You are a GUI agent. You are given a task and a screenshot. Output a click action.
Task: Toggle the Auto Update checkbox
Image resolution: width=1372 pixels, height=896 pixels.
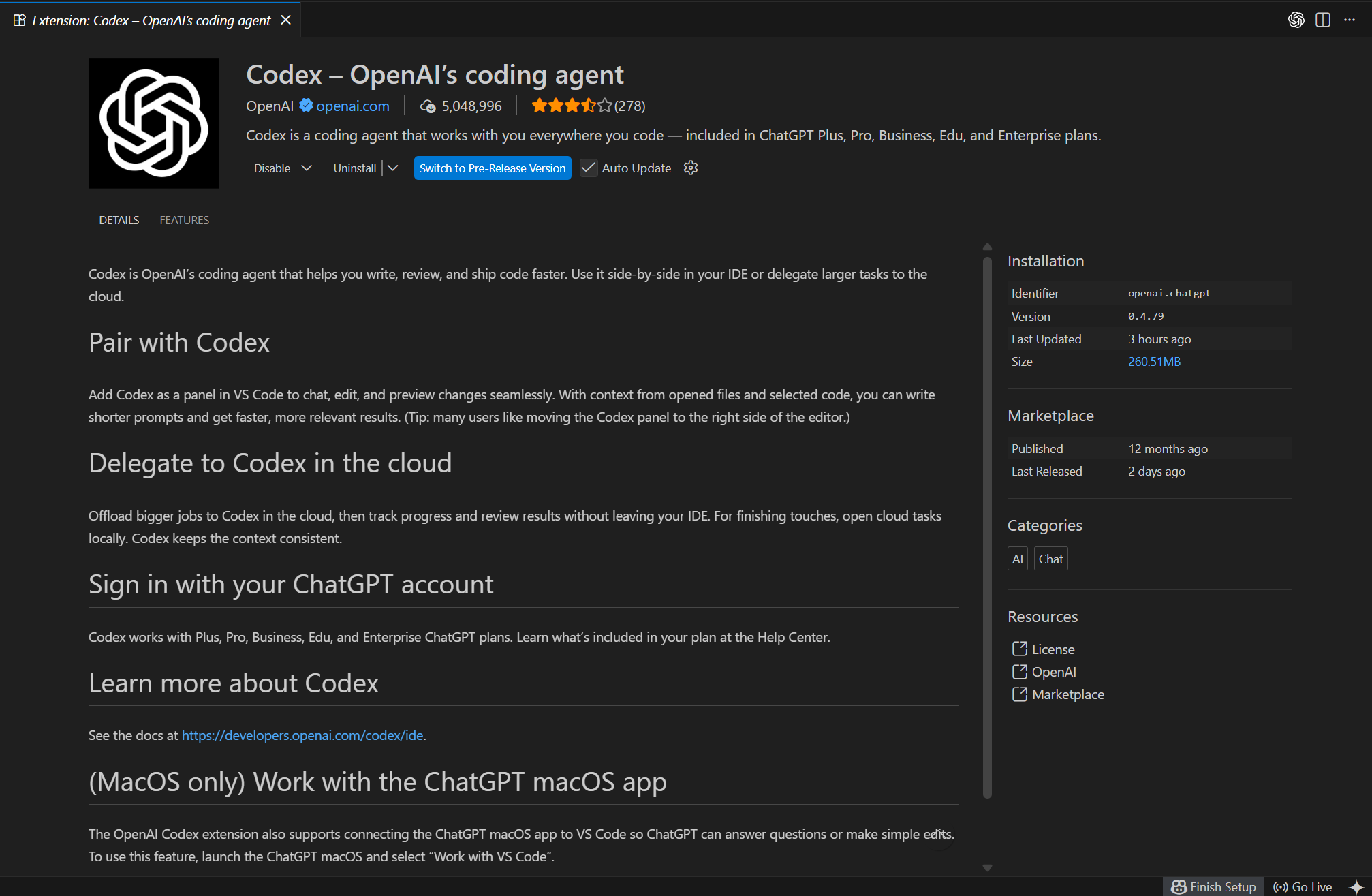coord(589,168)
